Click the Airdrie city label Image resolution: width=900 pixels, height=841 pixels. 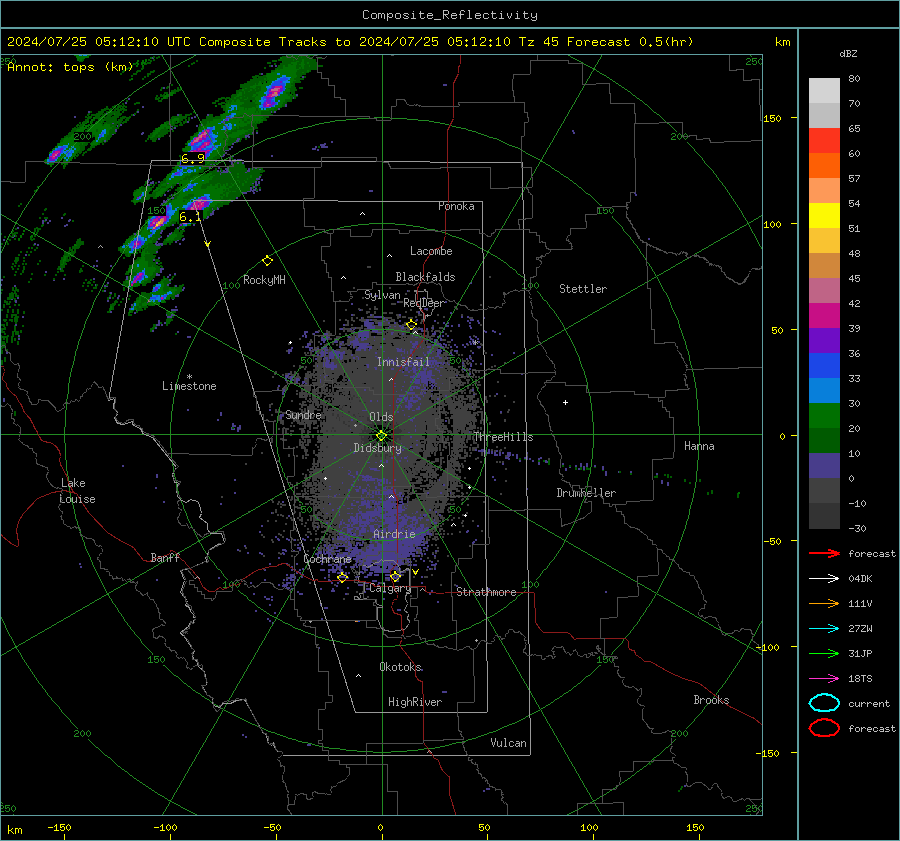click(394, 534)
